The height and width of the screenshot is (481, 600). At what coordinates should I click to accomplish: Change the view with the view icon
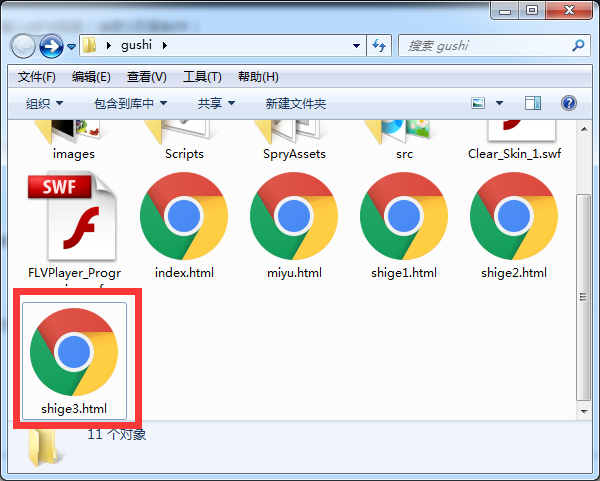coord(478,103)
